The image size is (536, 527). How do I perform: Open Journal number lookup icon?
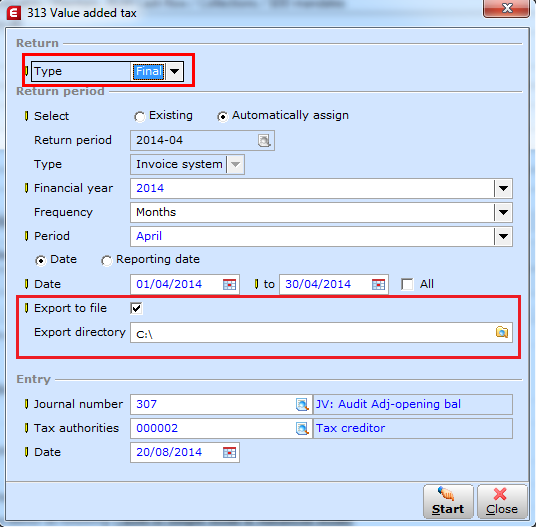(302, 405)
